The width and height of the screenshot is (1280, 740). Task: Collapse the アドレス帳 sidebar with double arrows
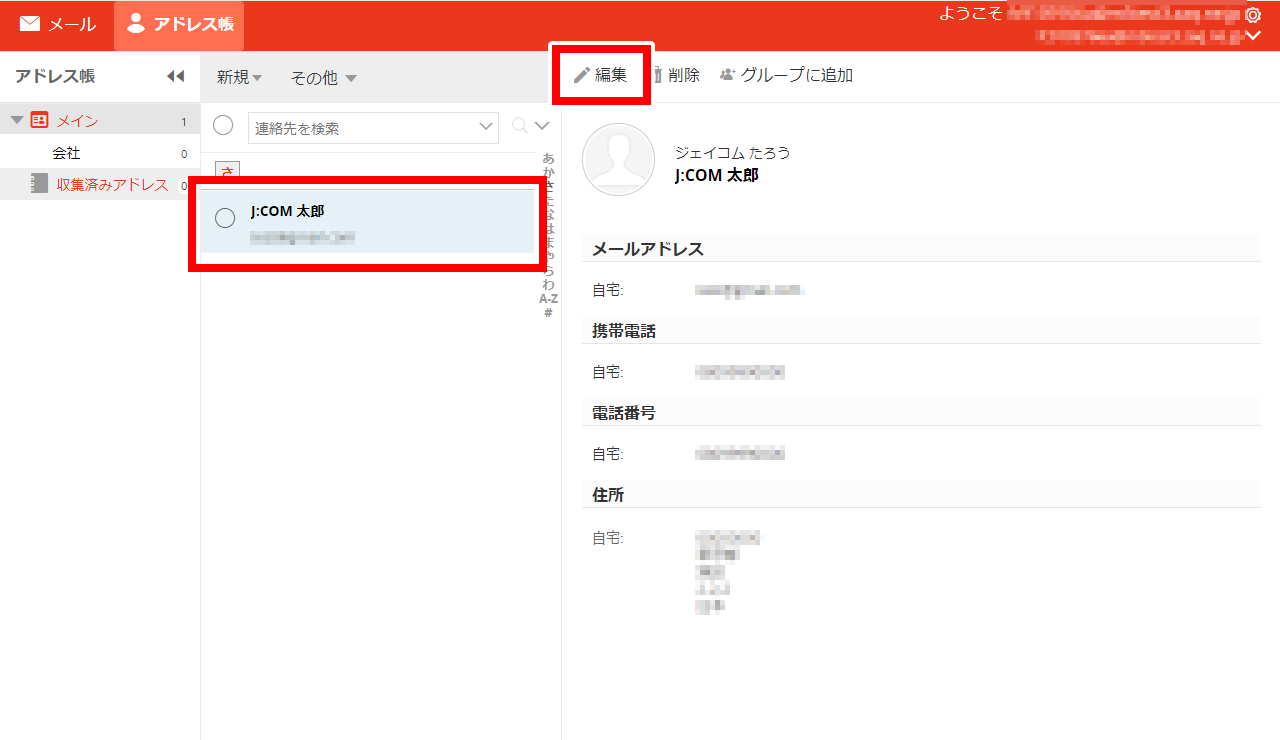175,76
